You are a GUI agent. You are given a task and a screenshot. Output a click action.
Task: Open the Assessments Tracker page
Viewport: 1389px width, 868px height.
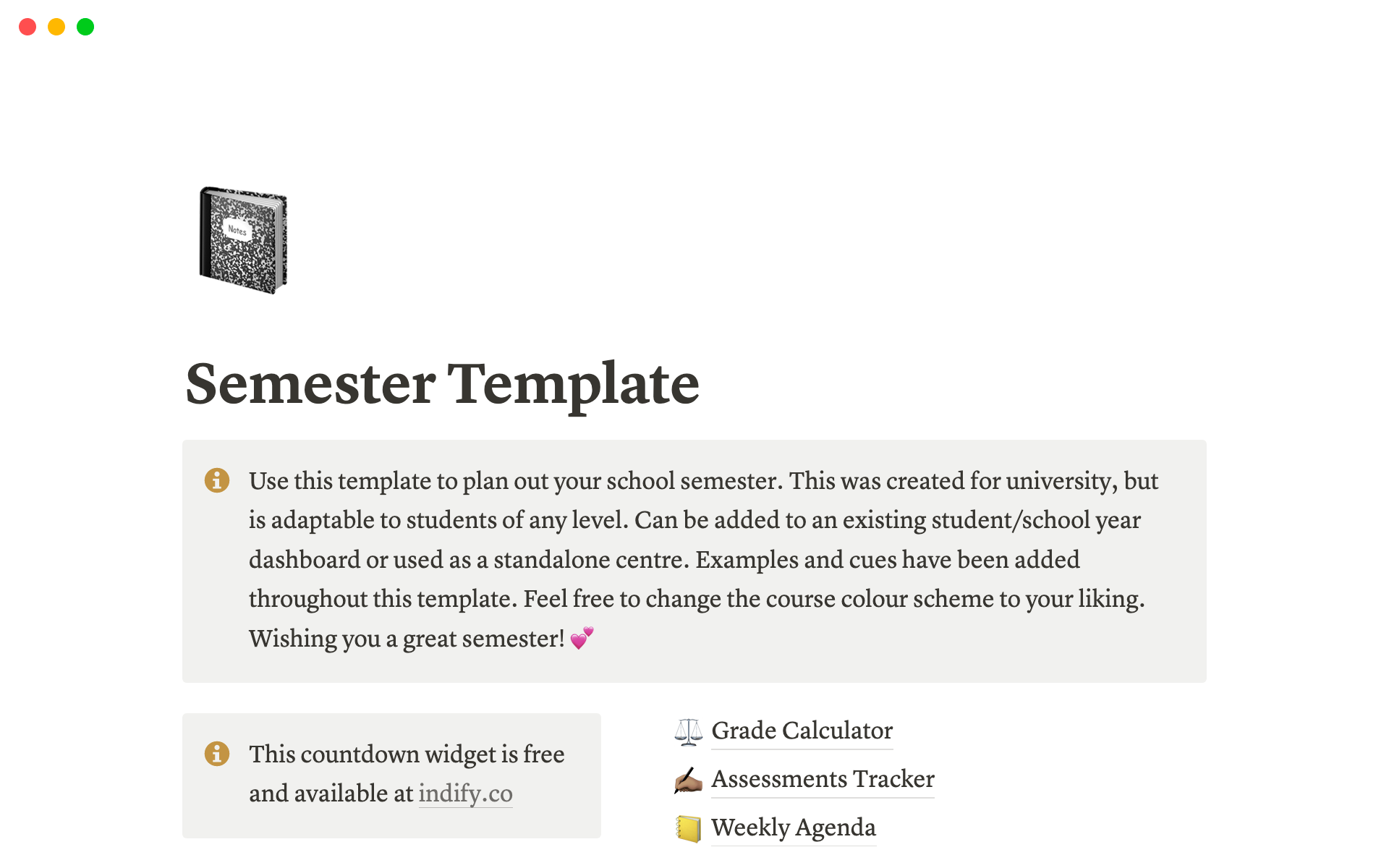[x=823, y=779]
